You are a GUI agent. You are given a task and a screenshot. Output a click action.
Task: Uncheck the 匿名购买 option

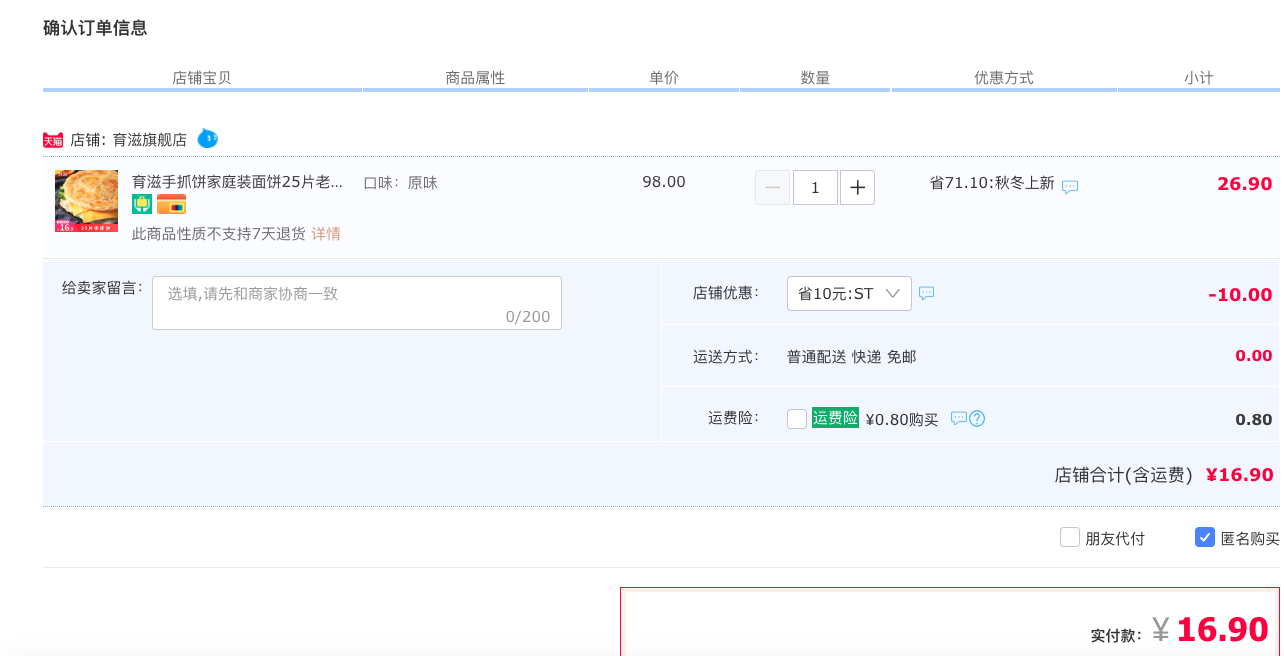coord(1205,537)
